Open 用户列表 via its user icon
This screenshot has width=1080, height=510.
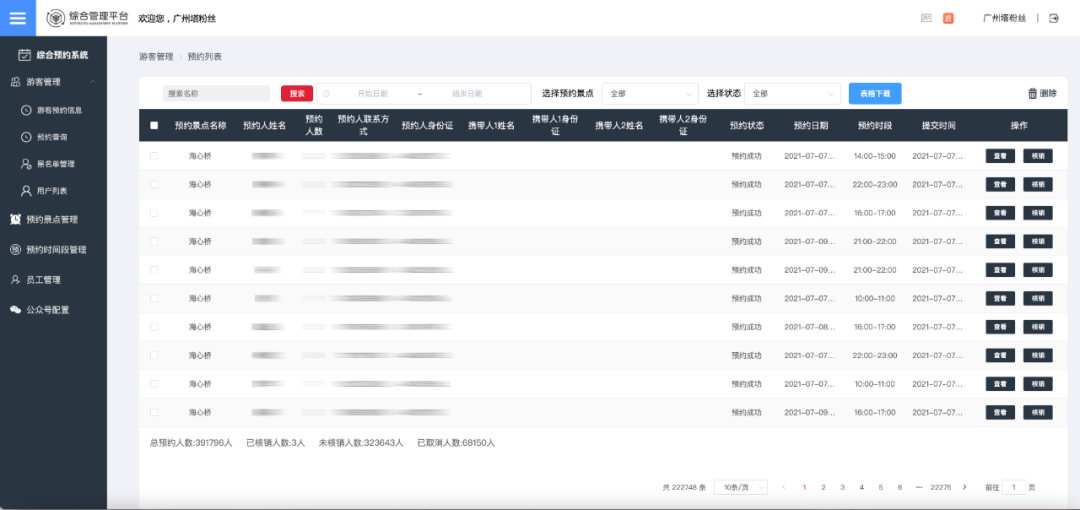point(26,191)
